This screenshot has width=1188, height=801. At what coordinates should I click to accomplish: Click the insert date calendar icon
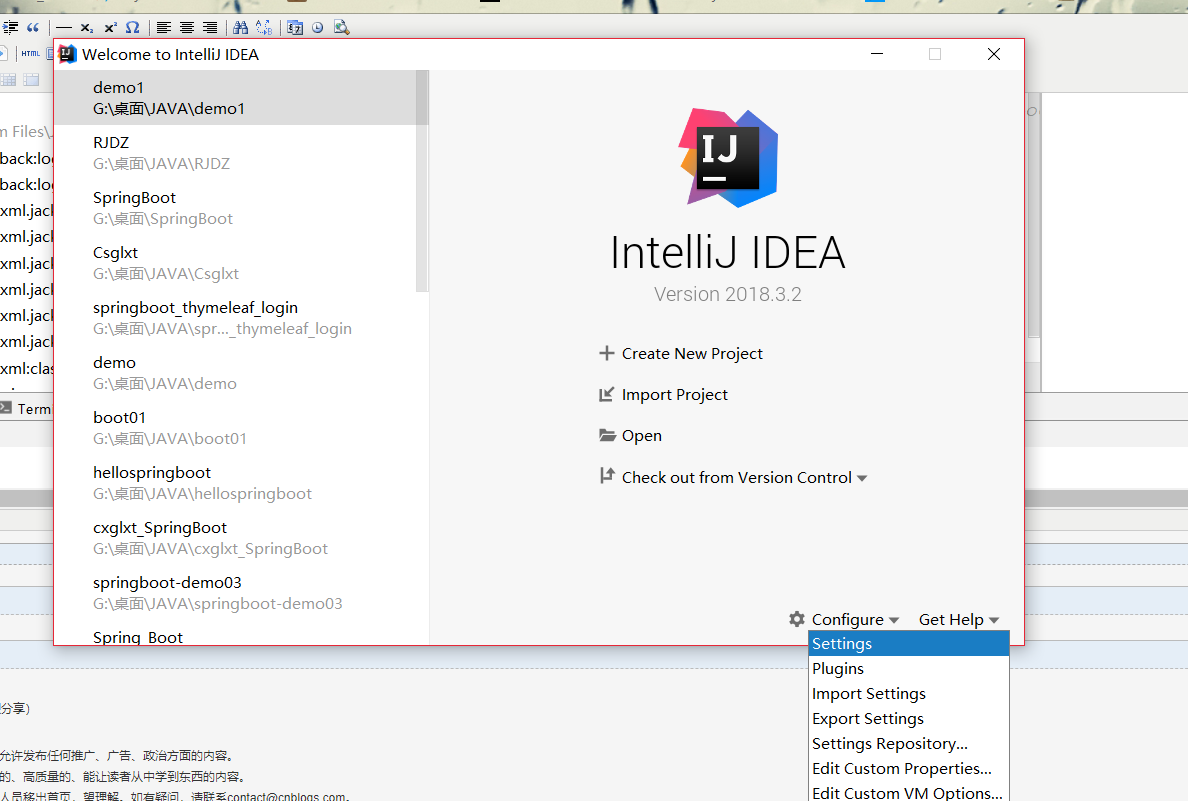click(295, 28)
